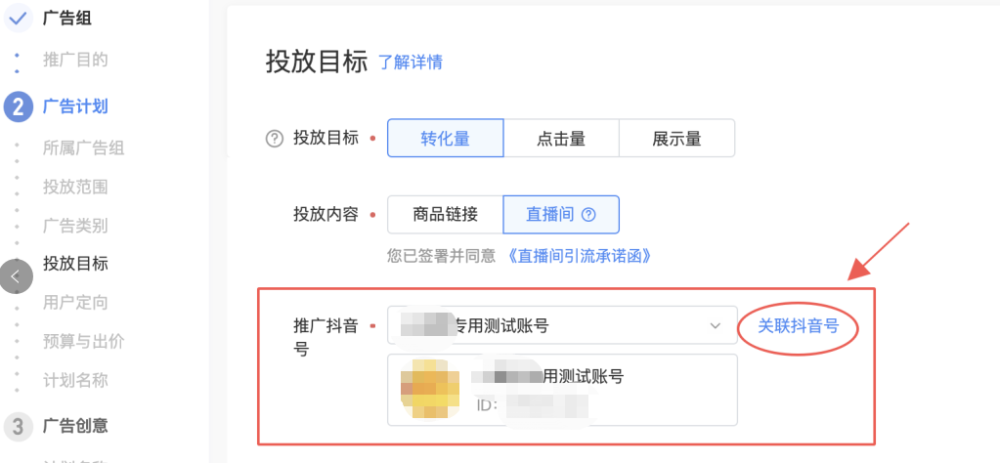Open 《直播间引流承诺函》 agreement link
1000x463 pixels.
coord(580,256)
